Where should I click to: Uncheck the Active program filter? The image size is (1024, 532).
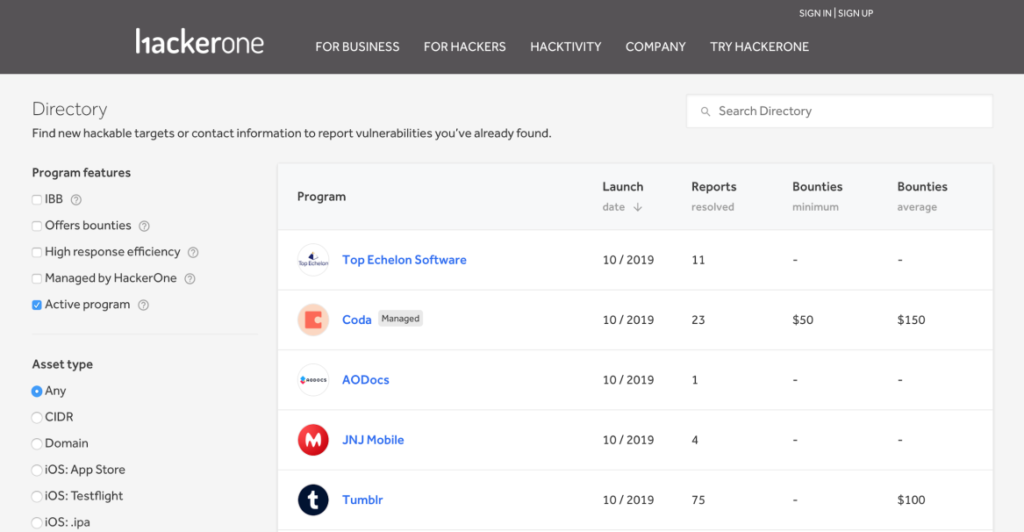[37, 305]
